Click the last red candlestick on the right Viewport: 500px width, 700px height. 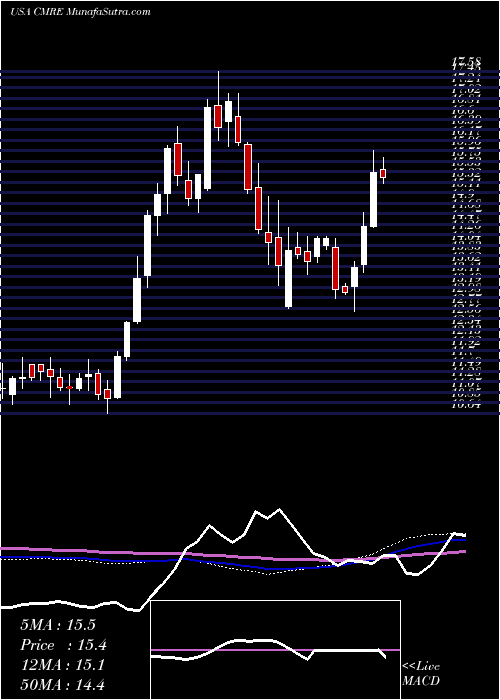click(x=383, y=173)
